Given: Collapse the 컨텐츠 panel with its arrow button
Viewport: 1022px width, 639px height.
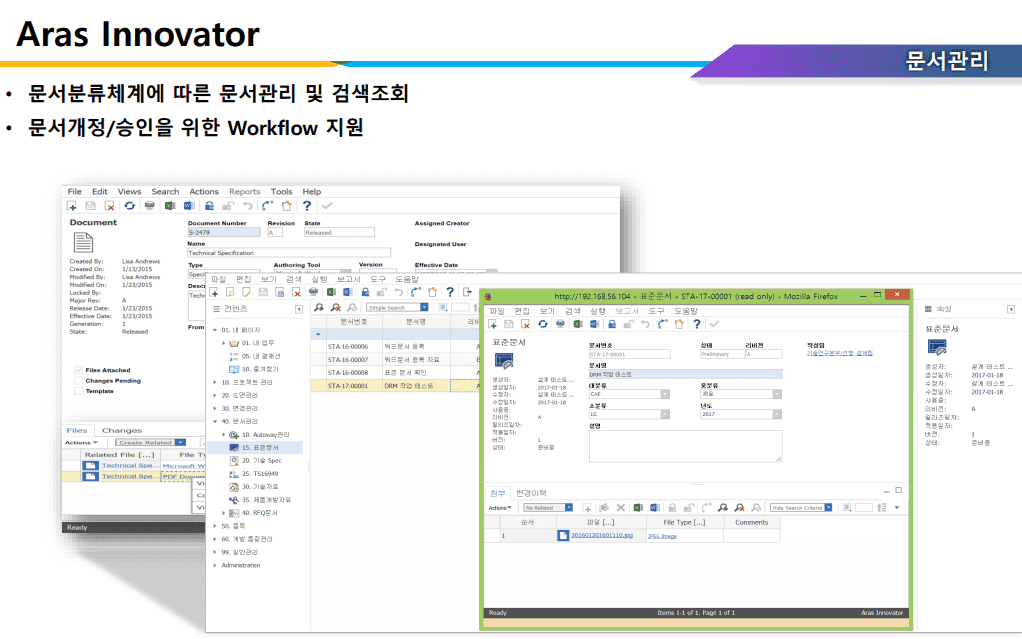Looking at the screenshot, I should (299, 309).
